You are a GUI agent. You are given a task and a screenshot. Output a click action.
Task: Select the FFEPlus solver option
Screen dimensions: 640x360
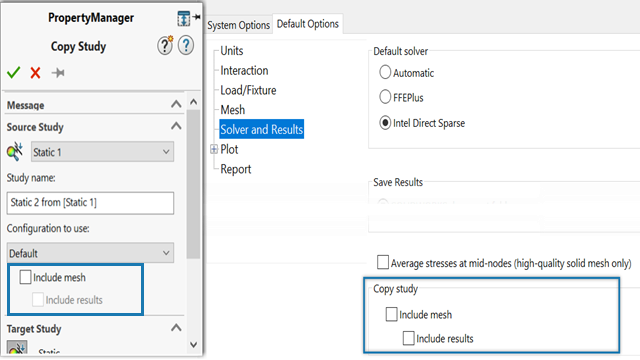[385, 97]
